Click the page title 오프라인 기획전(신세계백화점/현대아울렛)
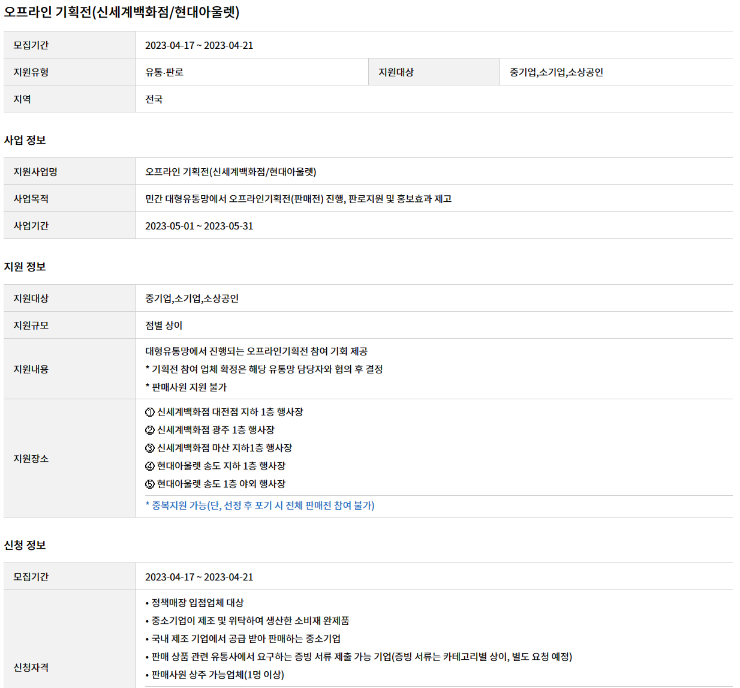This screenshot has height=688, width=740. pos(121,12)
